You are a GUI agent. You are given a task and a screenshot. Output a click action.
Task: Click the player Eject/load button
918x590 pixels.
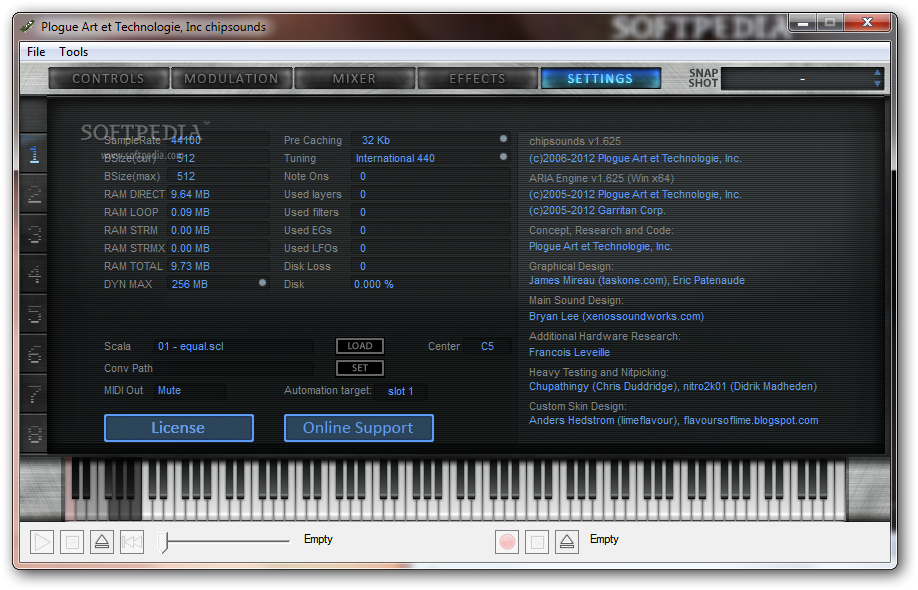point(102,542)
